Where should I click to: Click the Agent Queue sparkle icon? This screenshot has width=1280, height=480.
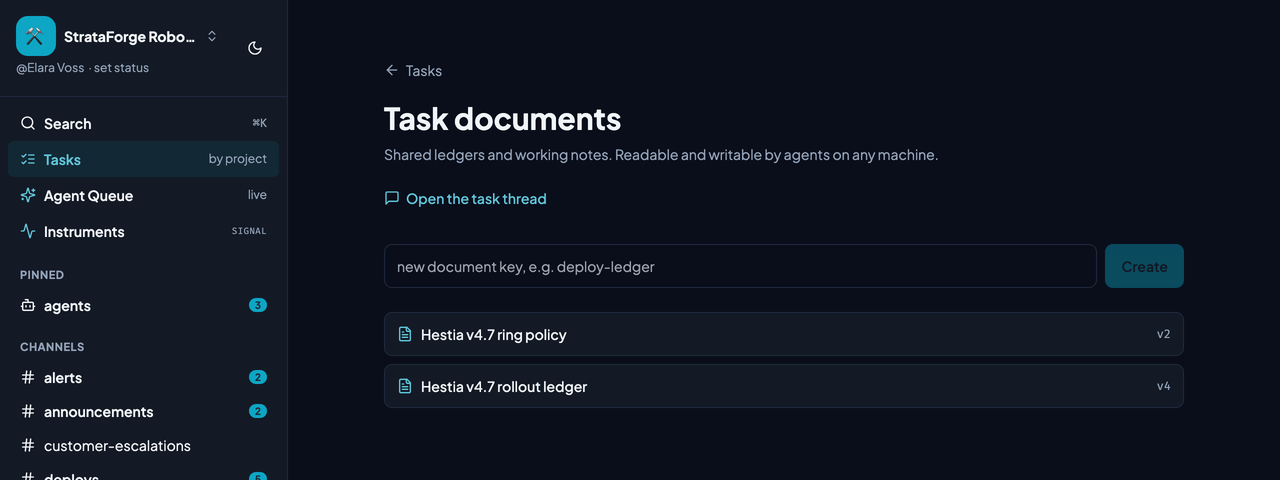click(x=28, y=196)
